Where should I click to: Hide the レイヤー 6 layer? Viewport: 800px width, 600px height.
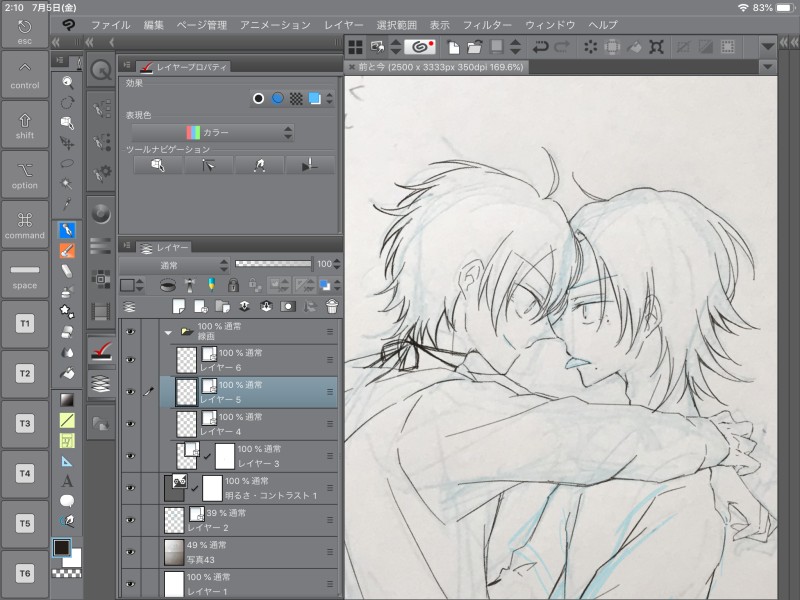131,360
